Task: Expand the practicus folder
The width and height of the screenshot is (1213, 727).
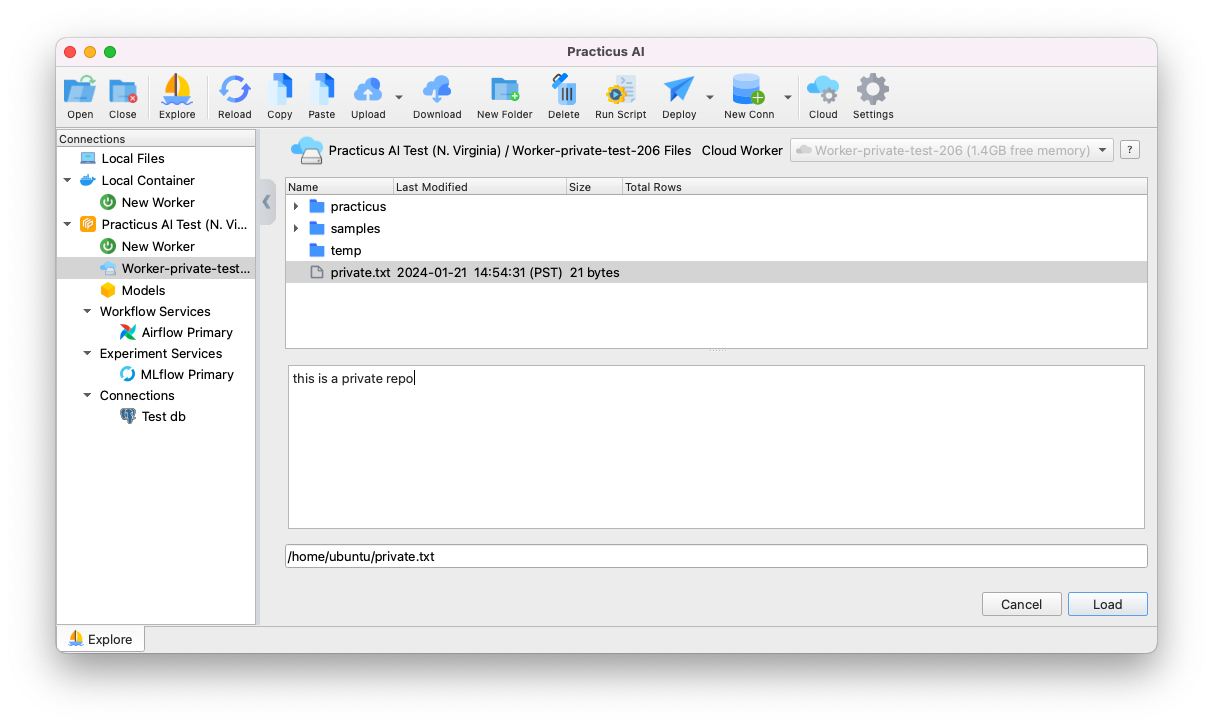Action: [296, 207]
